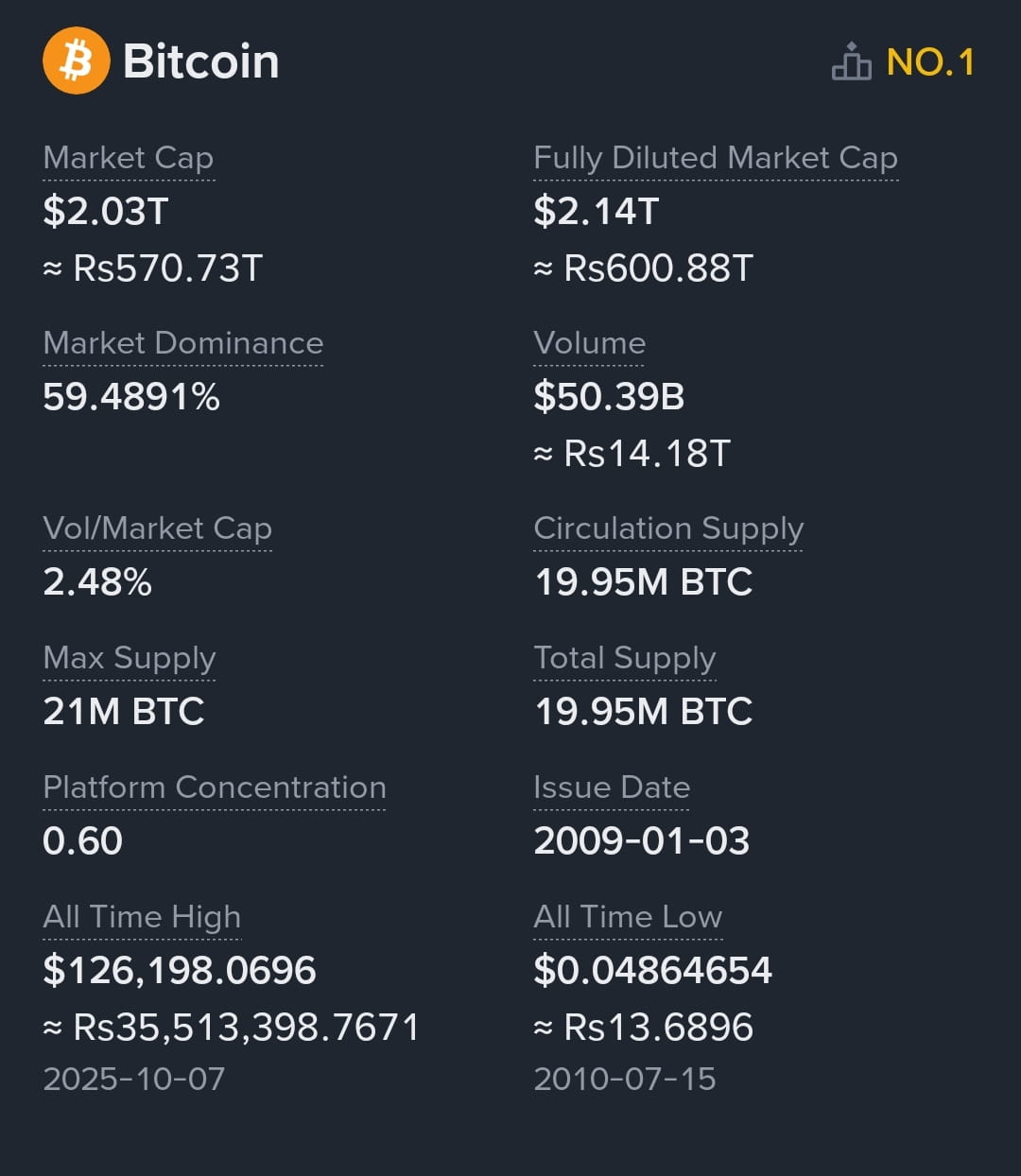Open Vol/Market Cap definition
This screenshot has width=1021, height=1176.
point(158,527)
